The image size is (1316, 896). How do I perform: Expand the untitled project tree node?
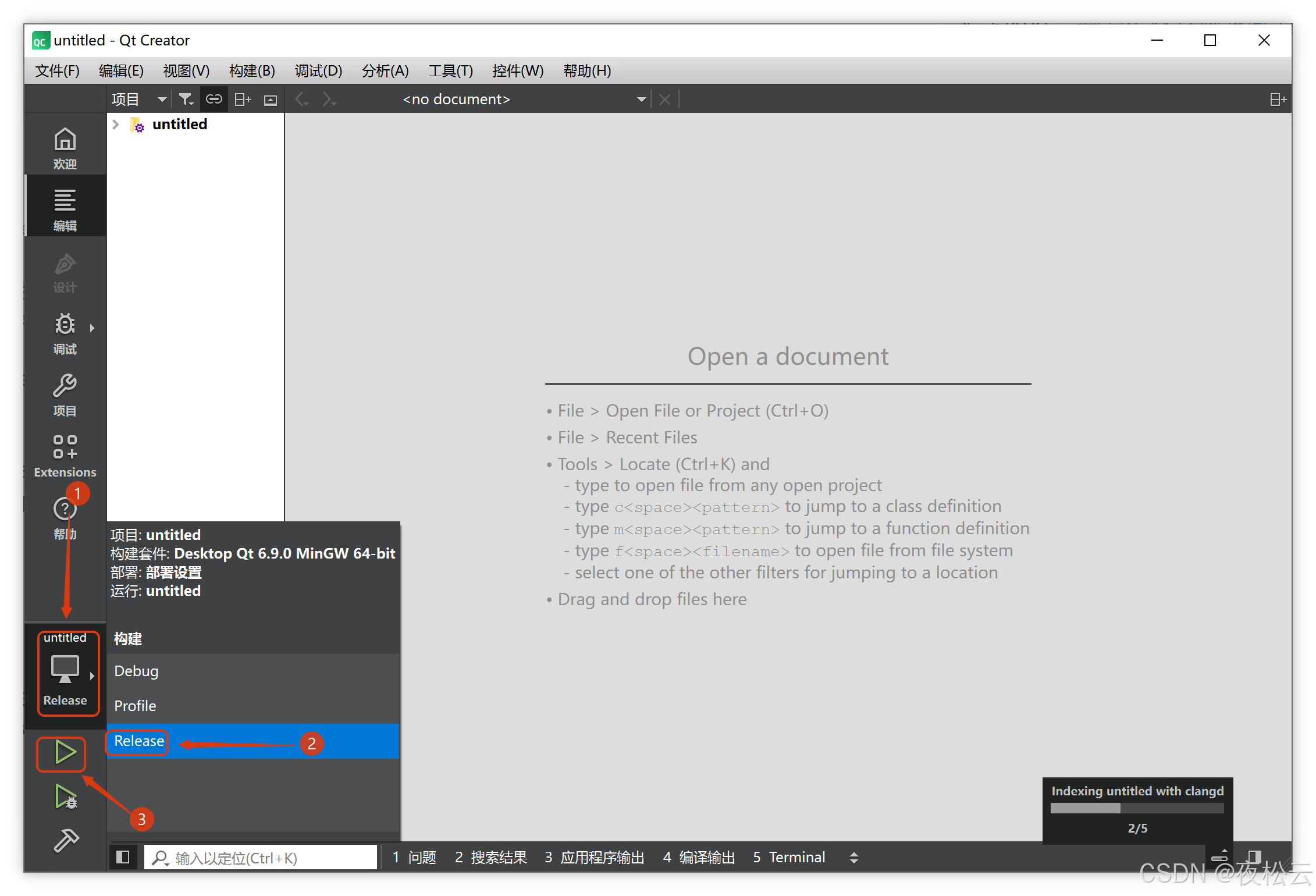tap(116, 125)
